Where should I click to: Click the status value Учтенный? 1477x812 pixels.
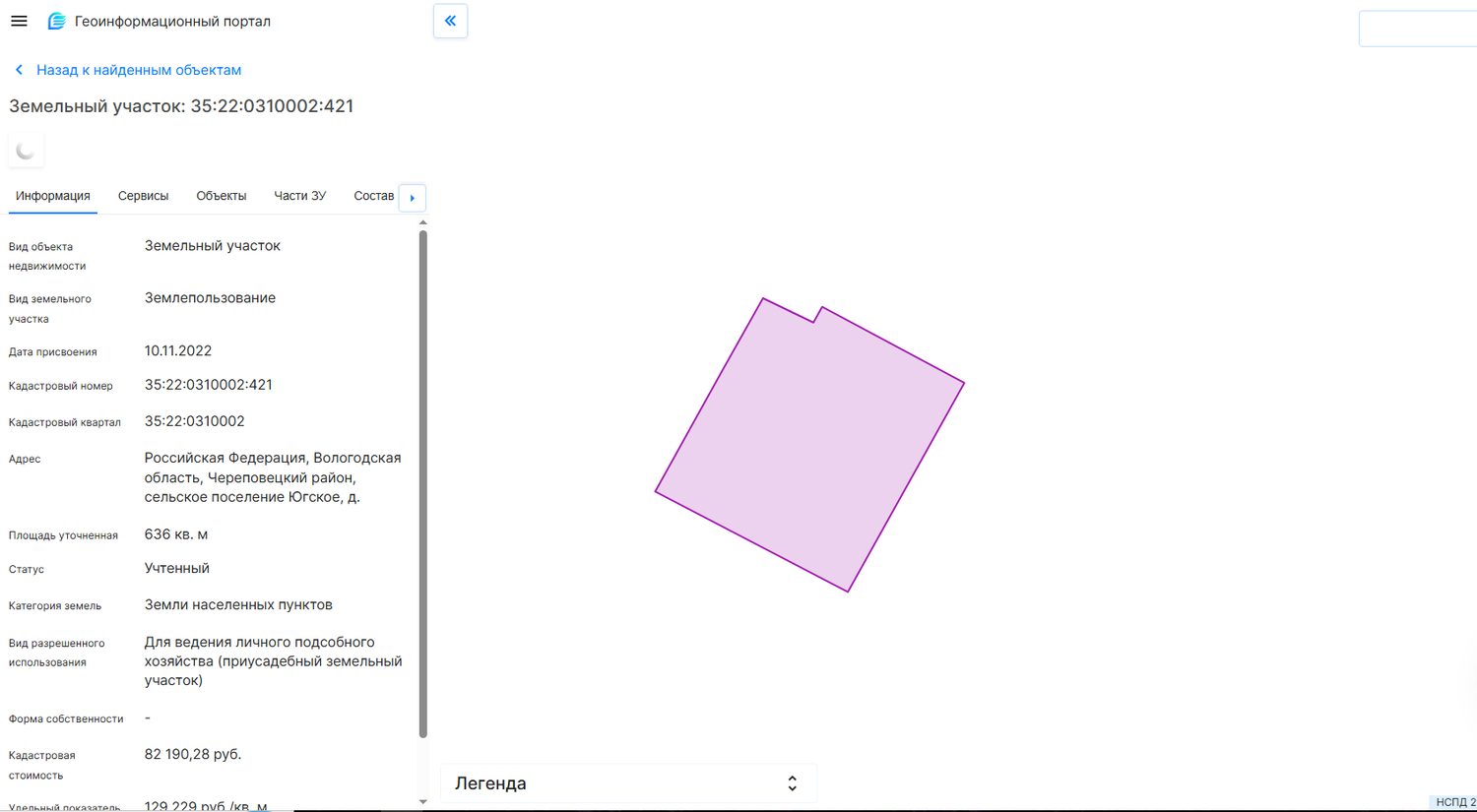pyautogui.click(x=177, y=568)
